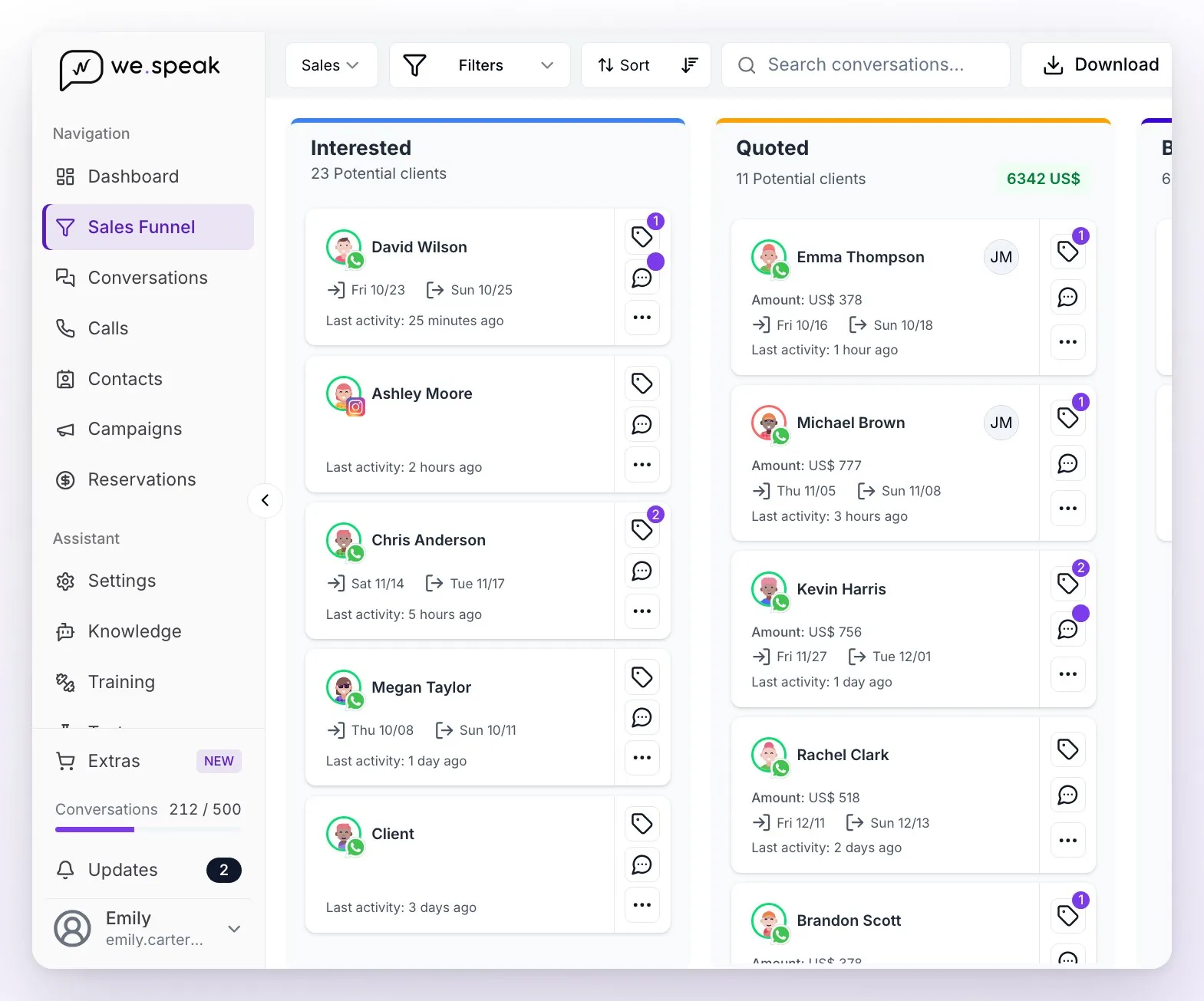The width and height of the screenshot is (1204, 1001).
Task: Open Reservations section
Action: (149, 479)
